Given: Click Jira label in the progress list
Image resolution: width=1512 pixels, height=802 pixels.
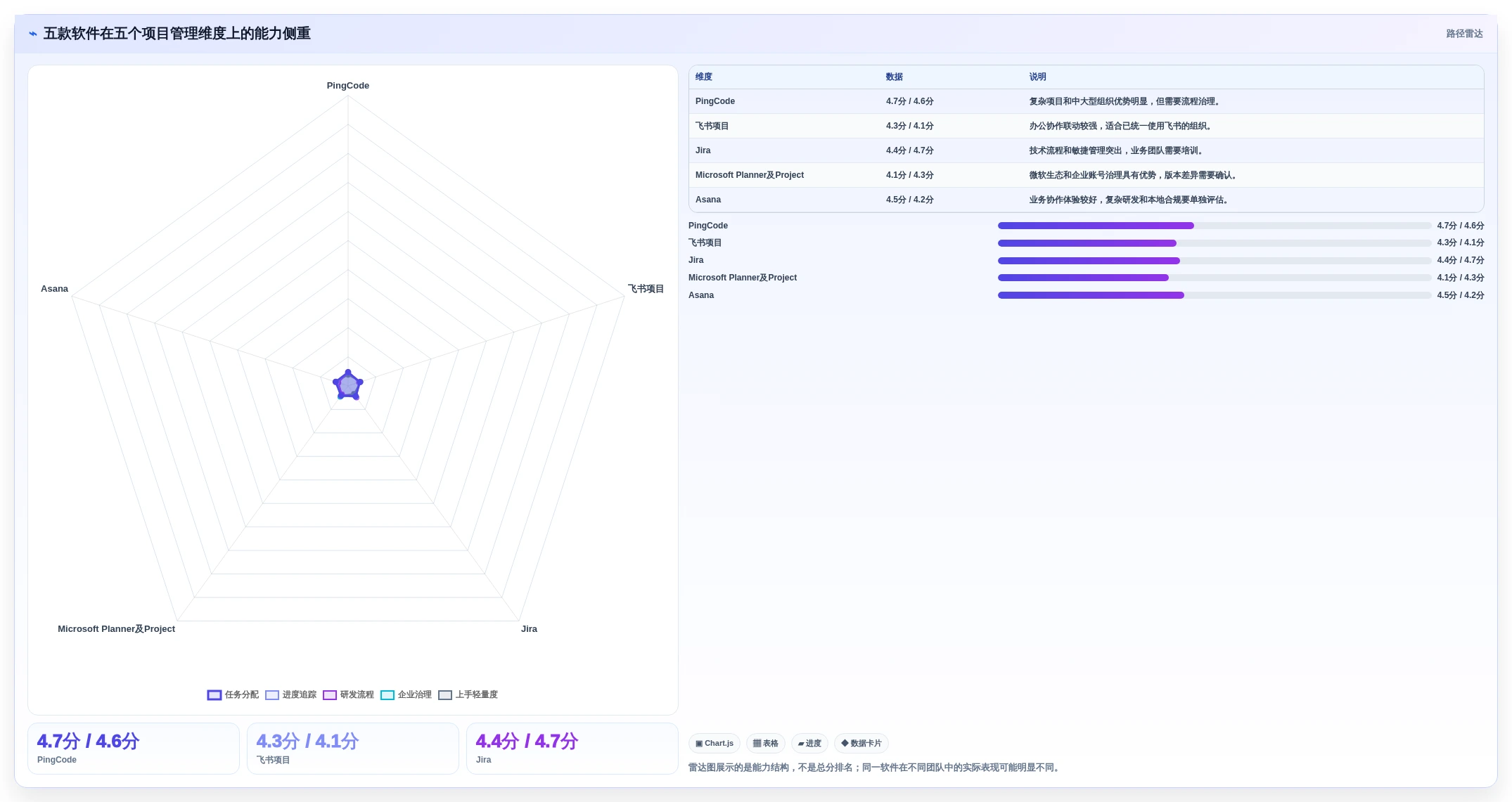Looking at the screenshot, I should pyautogui.click(x=696, y=260).
